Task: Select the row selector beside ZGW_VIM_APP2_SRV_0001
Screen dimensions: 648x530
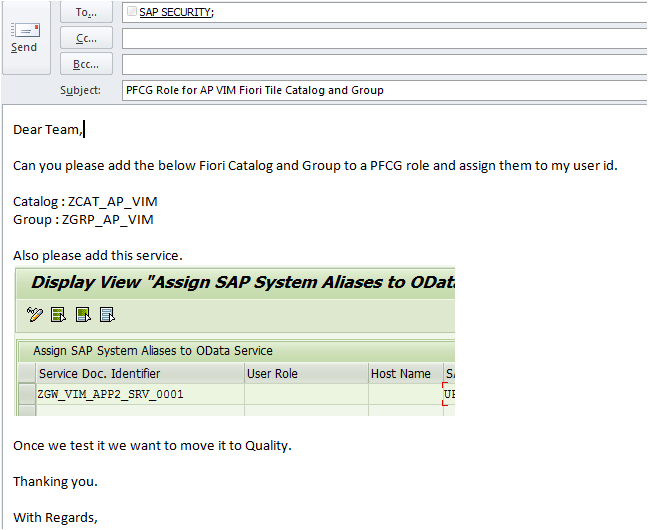Action: click(27, 394)
